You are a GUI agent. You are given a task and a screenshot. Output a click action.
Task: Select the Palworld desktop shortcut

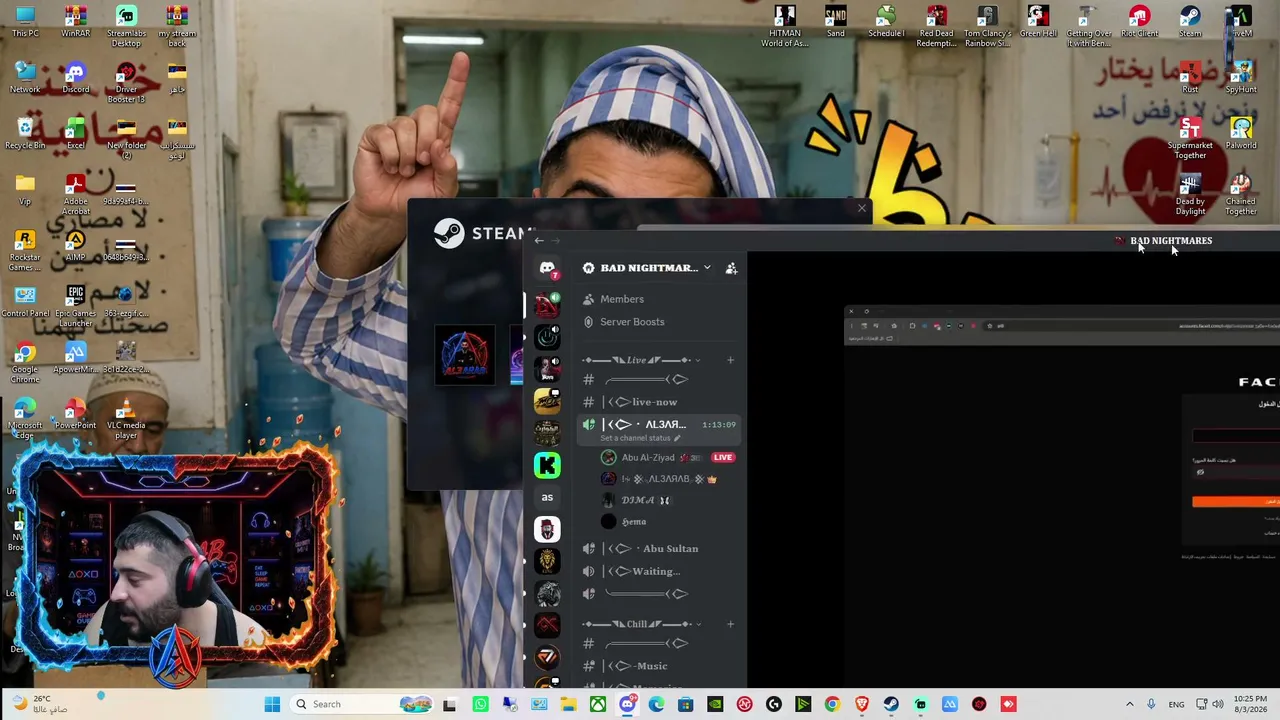[1241, 134]
